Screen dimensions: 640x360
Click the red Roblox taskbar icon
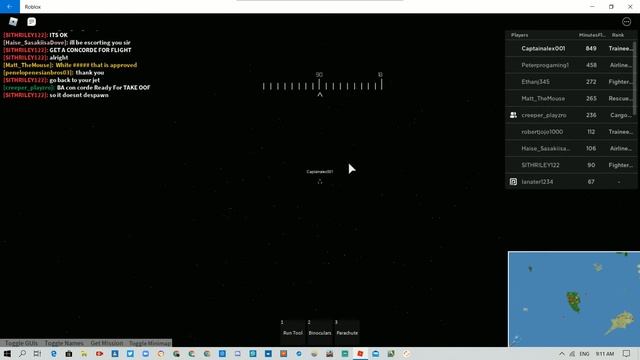coord(360,353)
